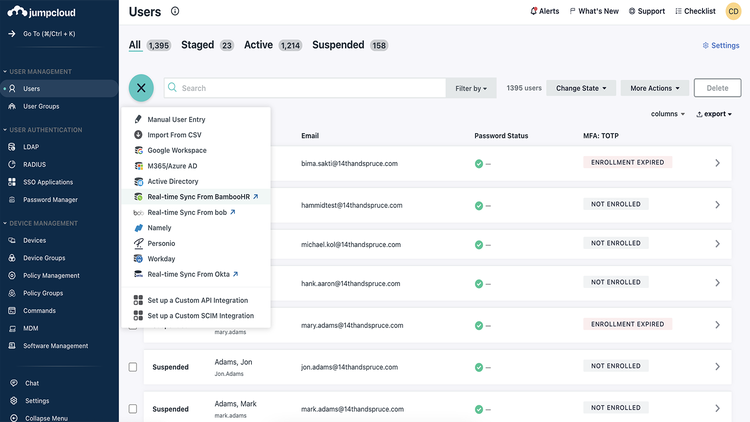Select Real-time Sync From BambooHR
This screenshot has height=422, width=750.
pos(196,197)
